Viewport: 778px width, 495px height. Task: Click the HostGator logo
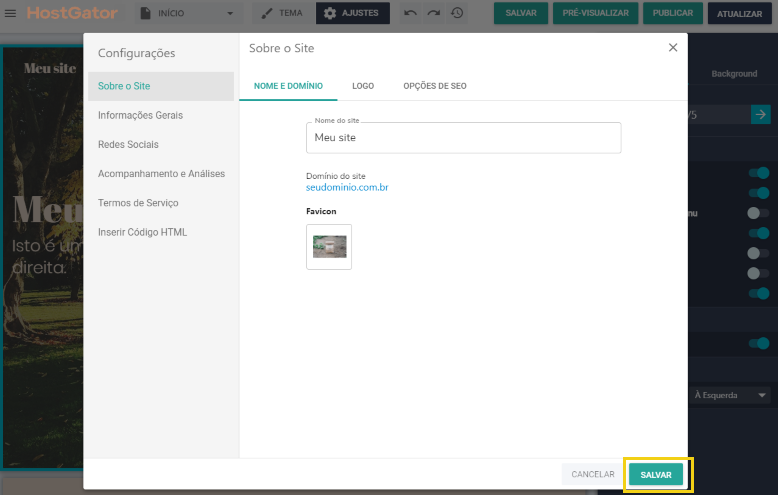pos(72,13)
